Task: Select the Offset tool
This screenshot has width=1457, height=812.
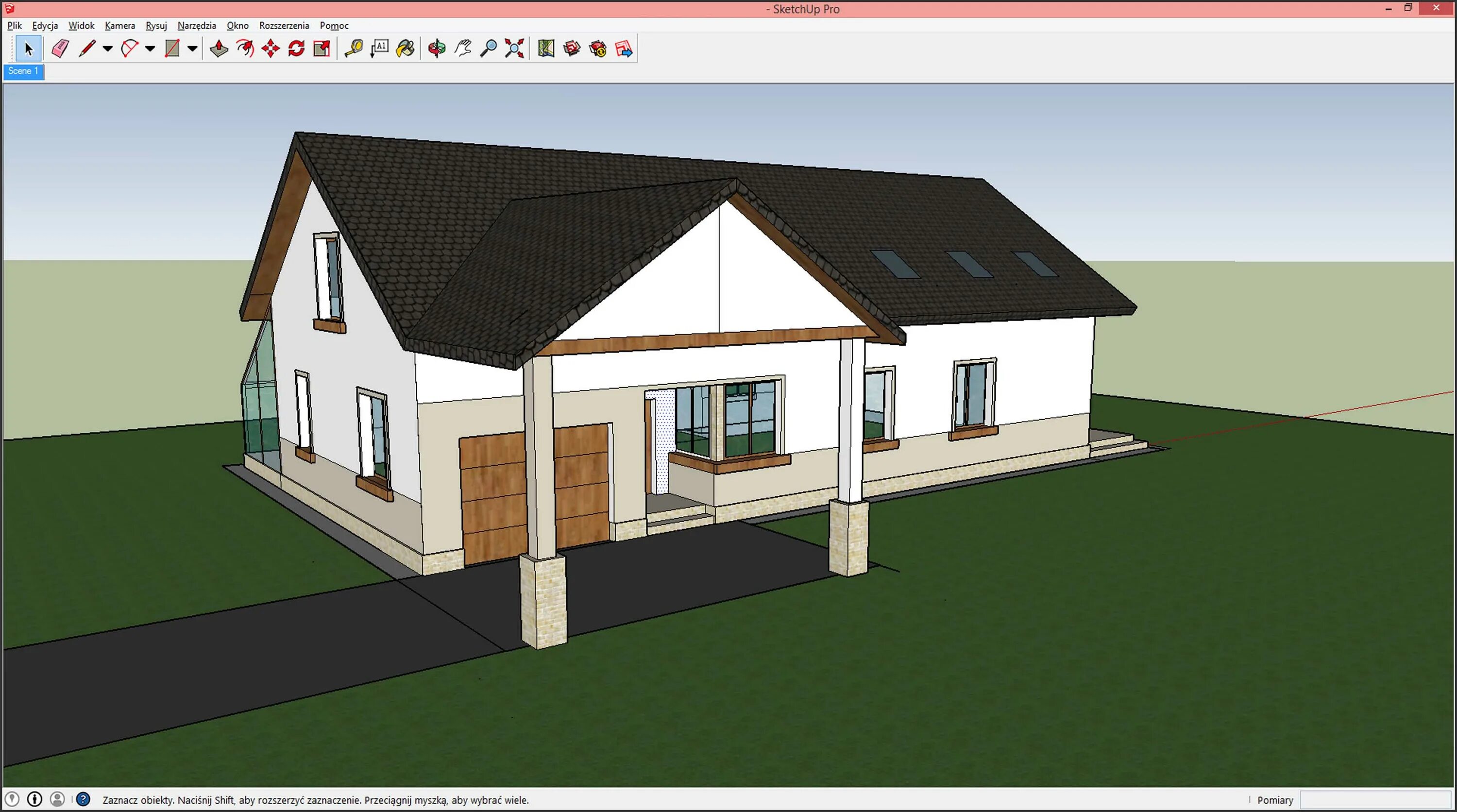Action: [x=245, y=49]
